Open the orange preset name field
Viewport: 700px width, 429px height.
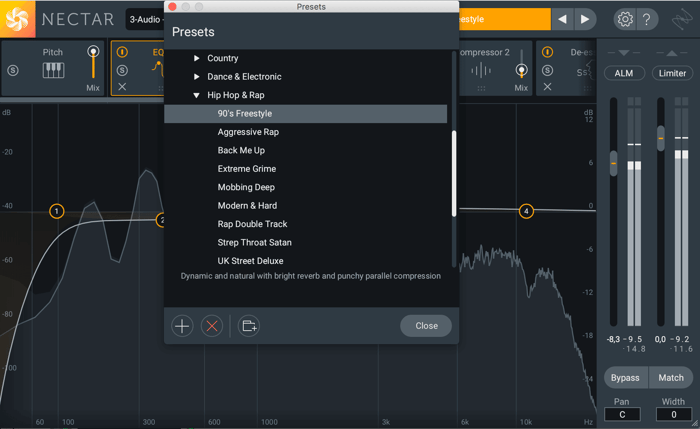[504, 19]
